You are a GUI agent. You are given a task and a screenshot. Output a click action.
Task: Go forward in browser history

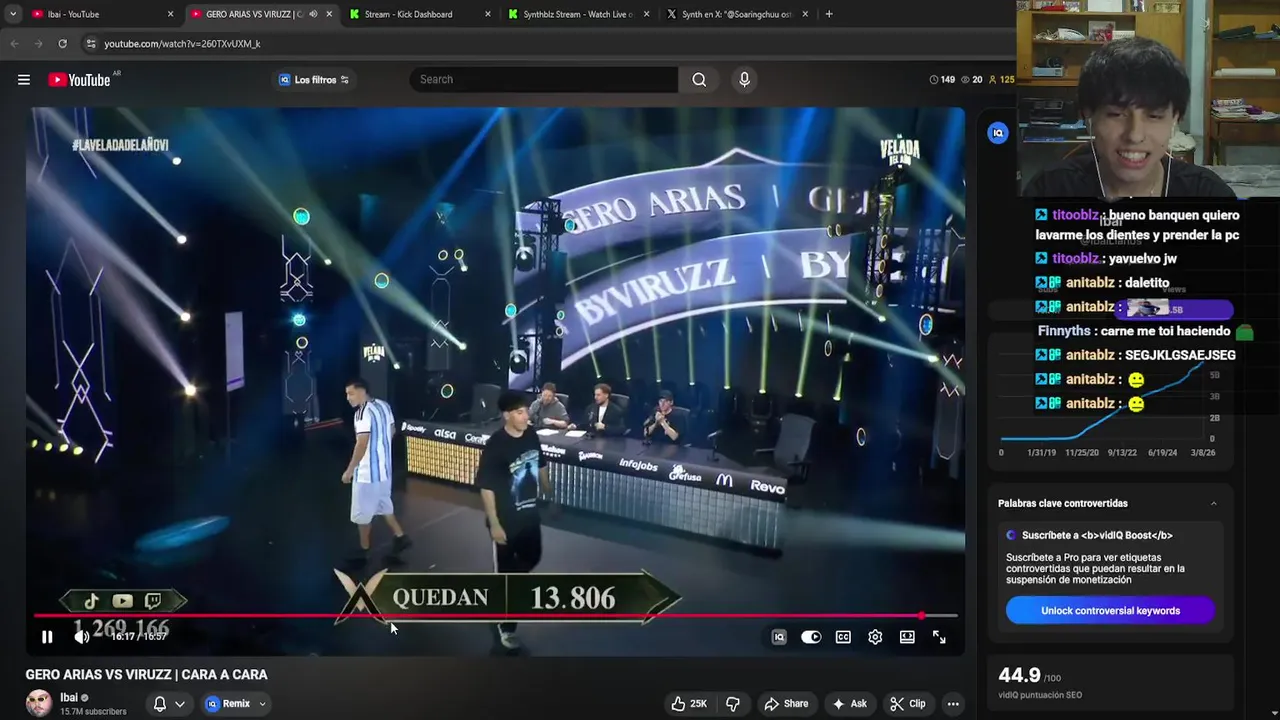38,44
